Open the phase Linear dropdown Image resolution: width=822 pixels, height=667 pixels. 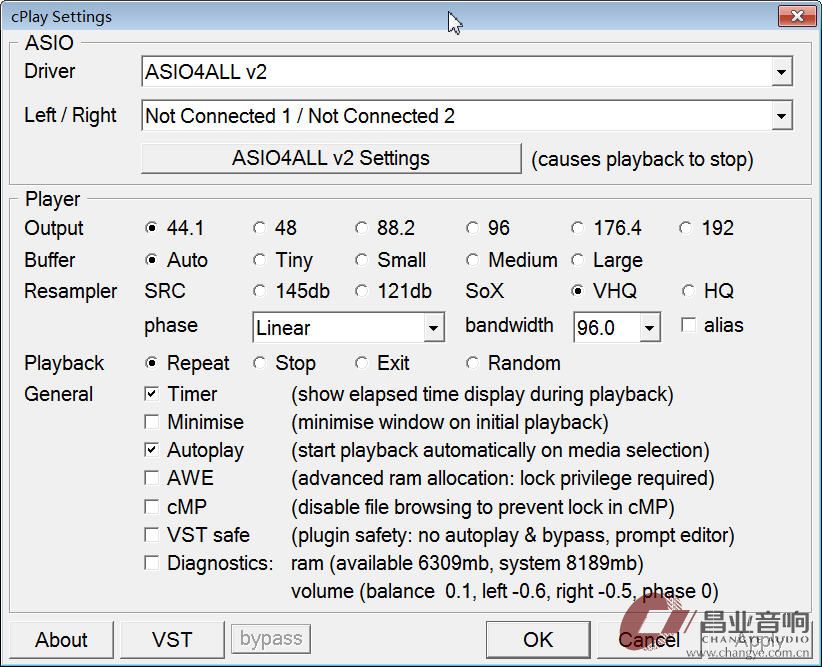click(433, 328)
